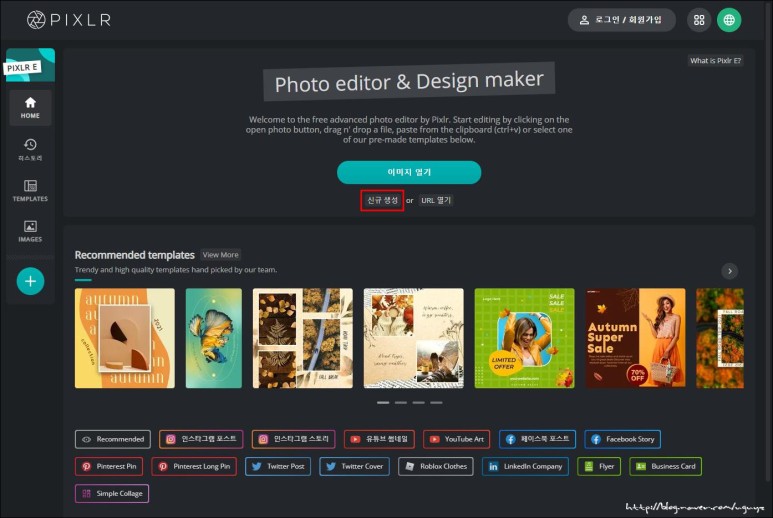Click What is Pixlr E? link
773x518 pixels.
coord(715,61)
